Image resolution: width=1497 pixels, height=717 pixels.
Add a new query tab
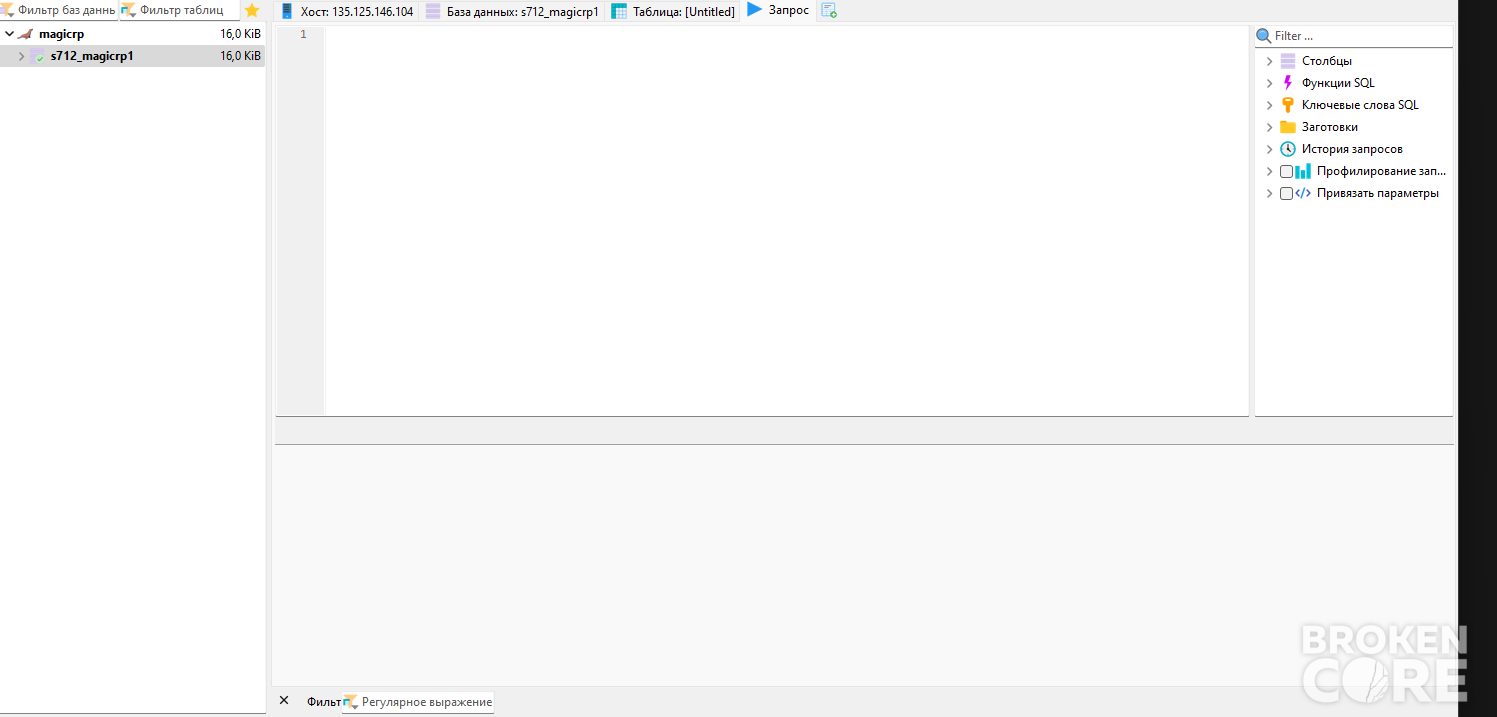coord(829,11)
